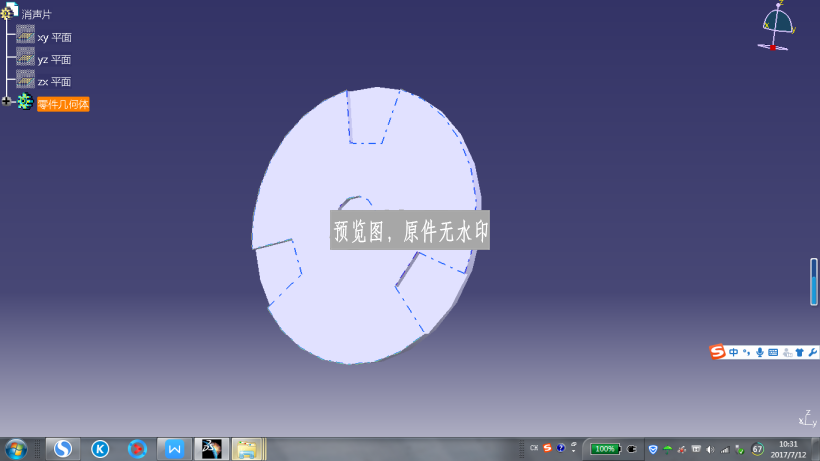
Task: Click the blue help question mark in the language bar
Action: point(561,448)
